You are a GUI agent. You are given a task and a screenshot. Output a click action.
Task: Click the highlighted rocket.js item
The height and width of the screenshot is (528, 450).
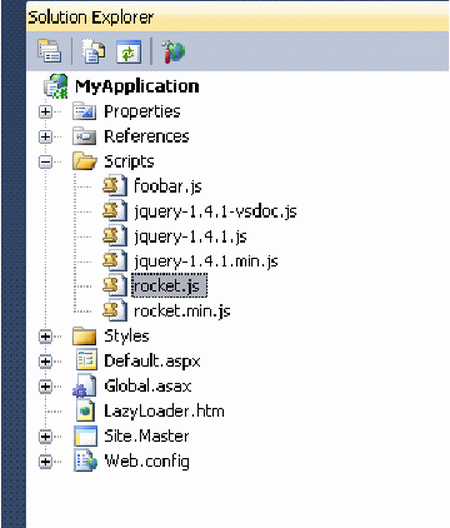[x=169, y=286]
